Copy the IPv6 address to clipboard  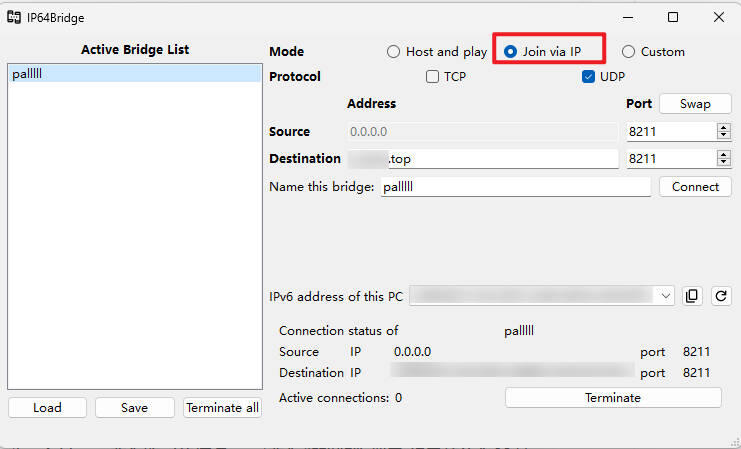click(x=692, y=296)
